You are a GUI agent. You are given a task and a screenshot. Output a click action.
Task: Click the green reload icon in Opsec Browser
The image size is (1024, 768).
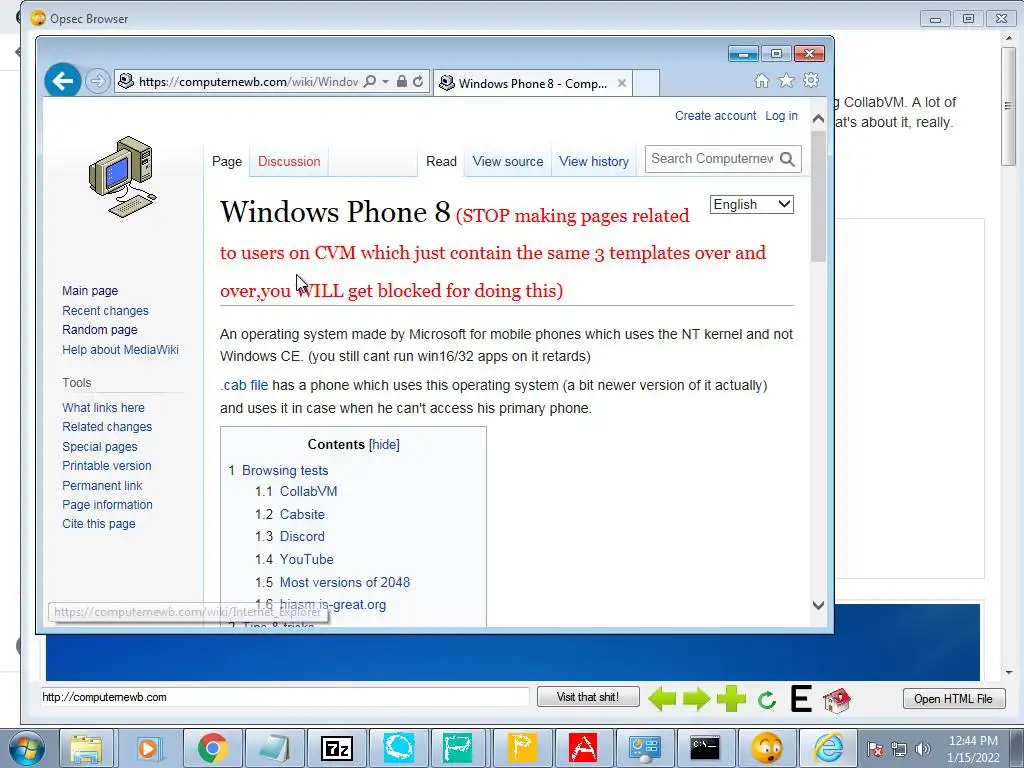[x=767, y=700]
